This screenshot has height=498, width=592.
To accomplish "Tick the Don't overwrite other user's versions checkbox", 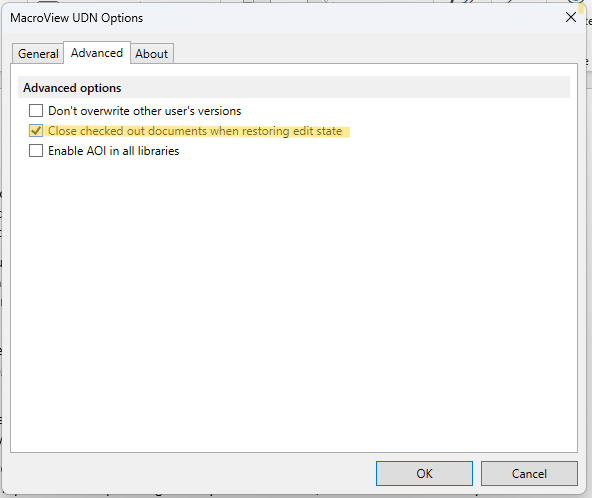I will pos(36,111).
